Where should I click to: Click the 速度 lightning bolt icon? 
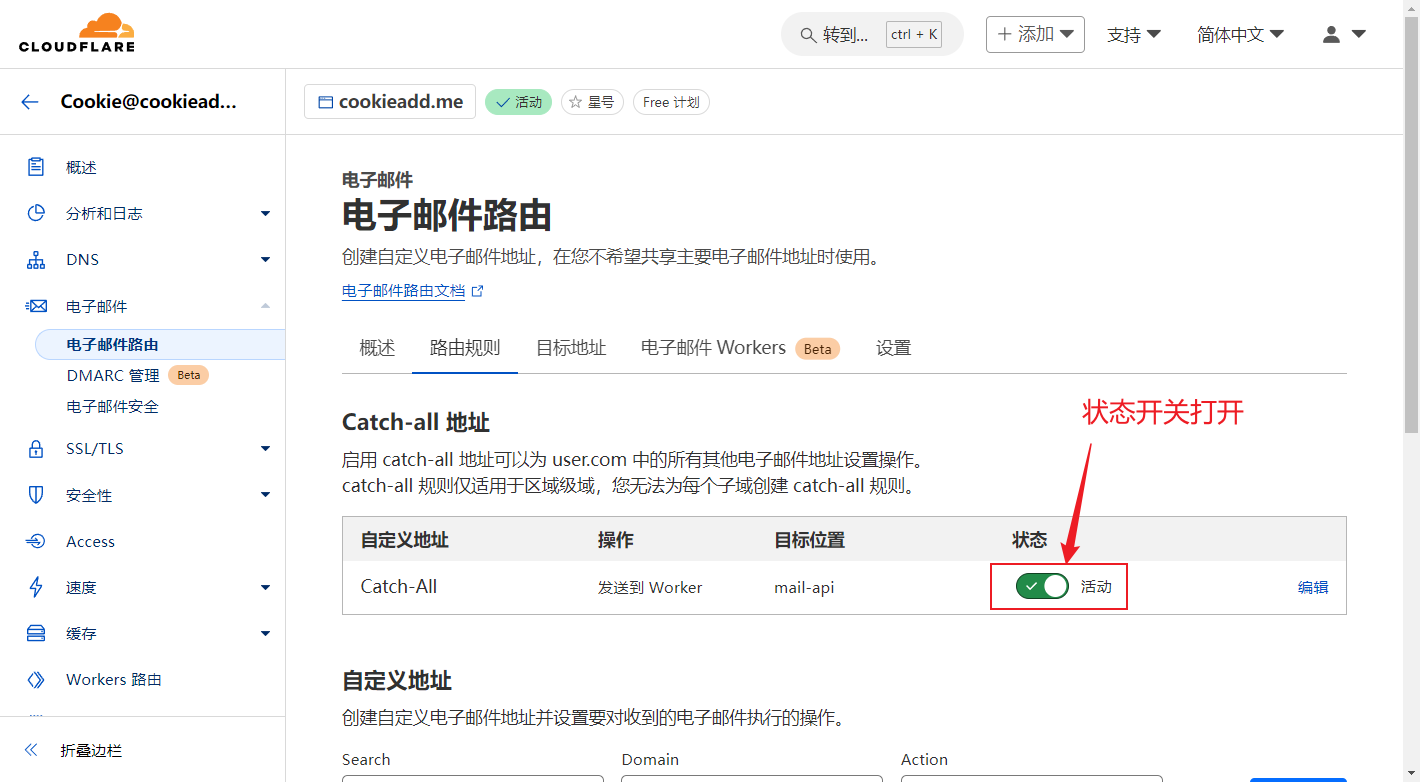point(36,587)
